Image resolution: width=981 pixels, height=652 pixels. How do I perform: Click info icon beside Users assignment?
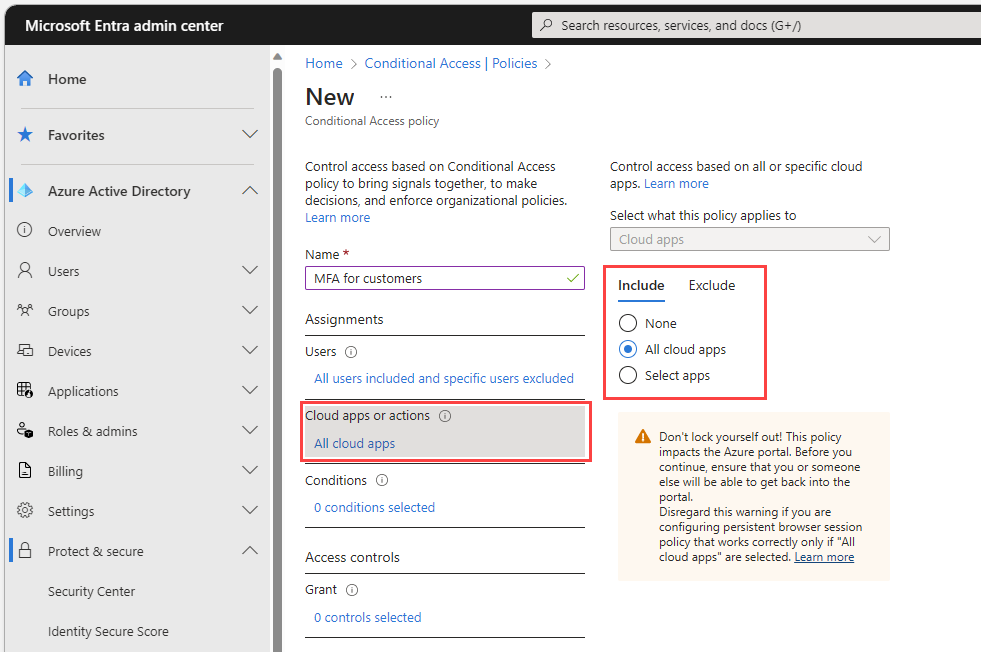(351, 352)
